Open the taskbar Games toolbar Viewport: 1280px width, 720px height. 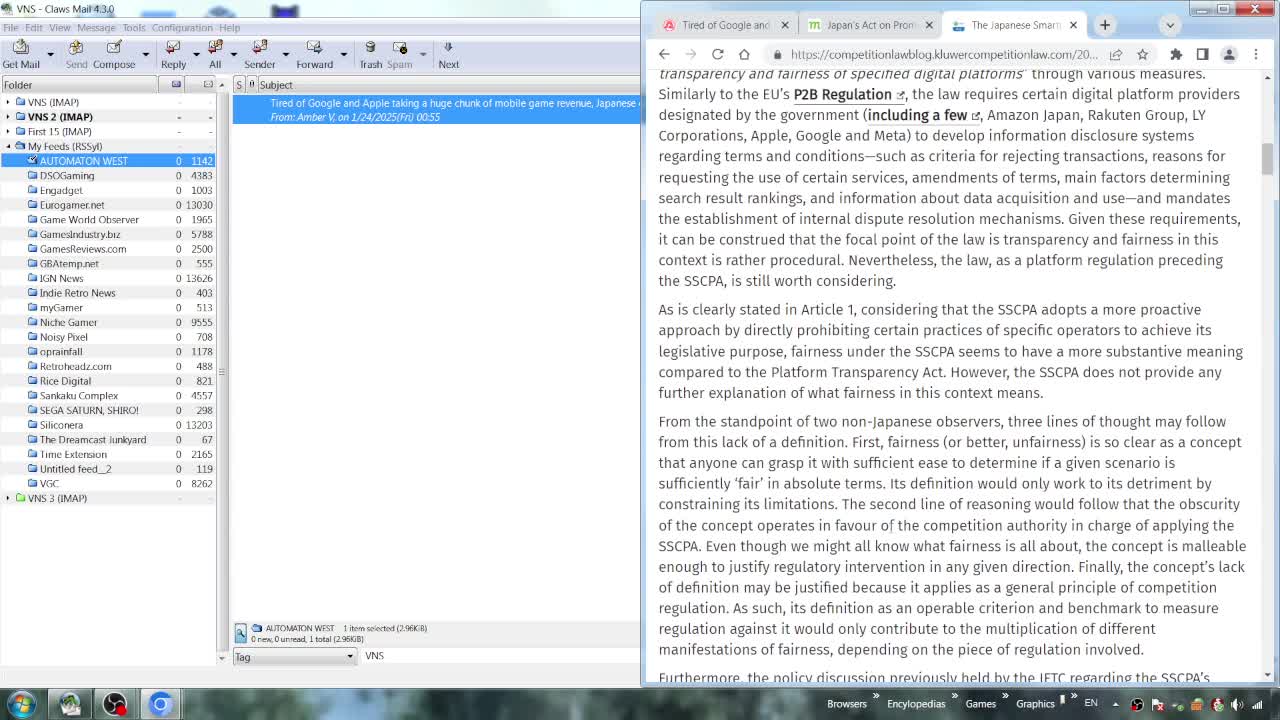coord(980,704)
